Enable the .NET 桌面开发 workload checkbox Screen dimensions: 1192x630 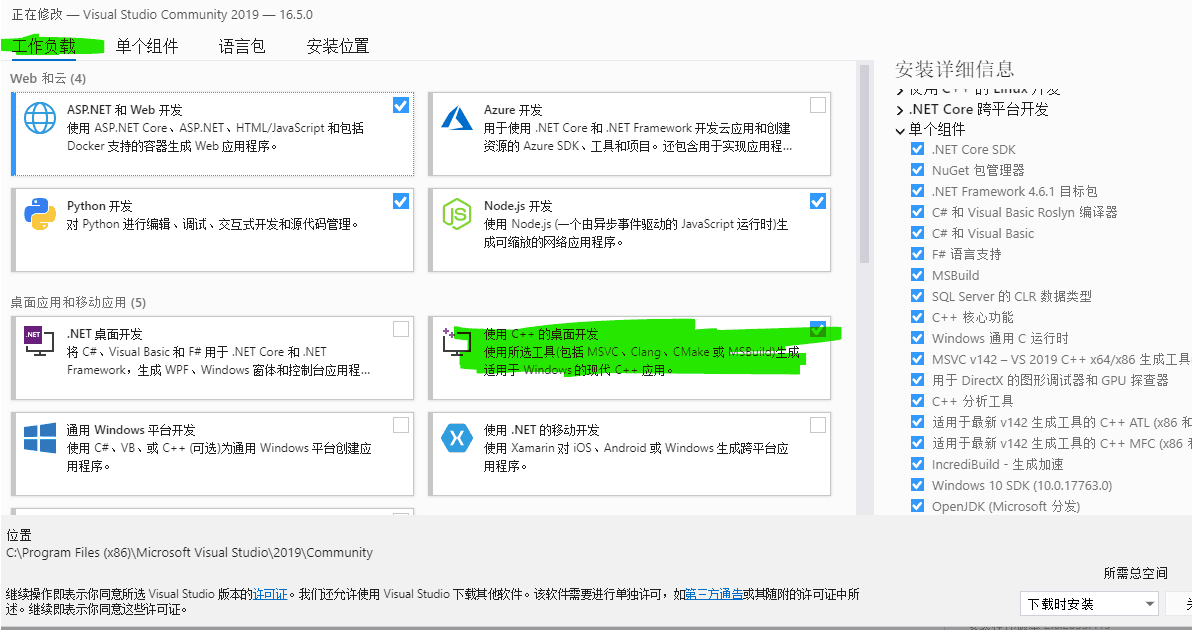click(401, 329)
